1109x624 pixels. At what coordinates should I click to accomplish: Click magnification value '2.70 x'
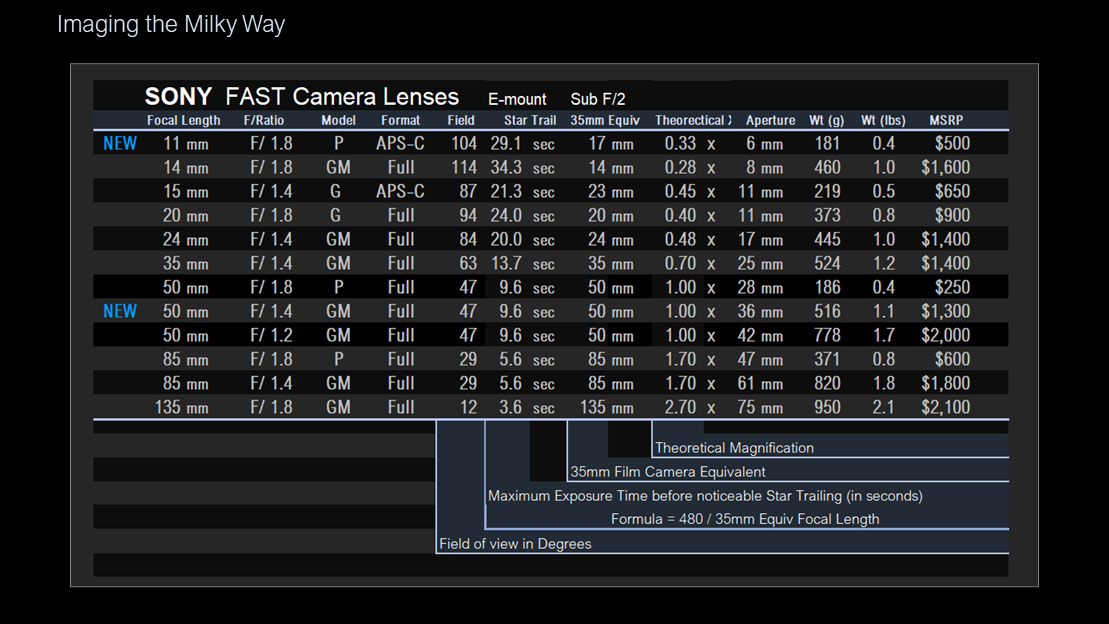[x=690, y=408]
